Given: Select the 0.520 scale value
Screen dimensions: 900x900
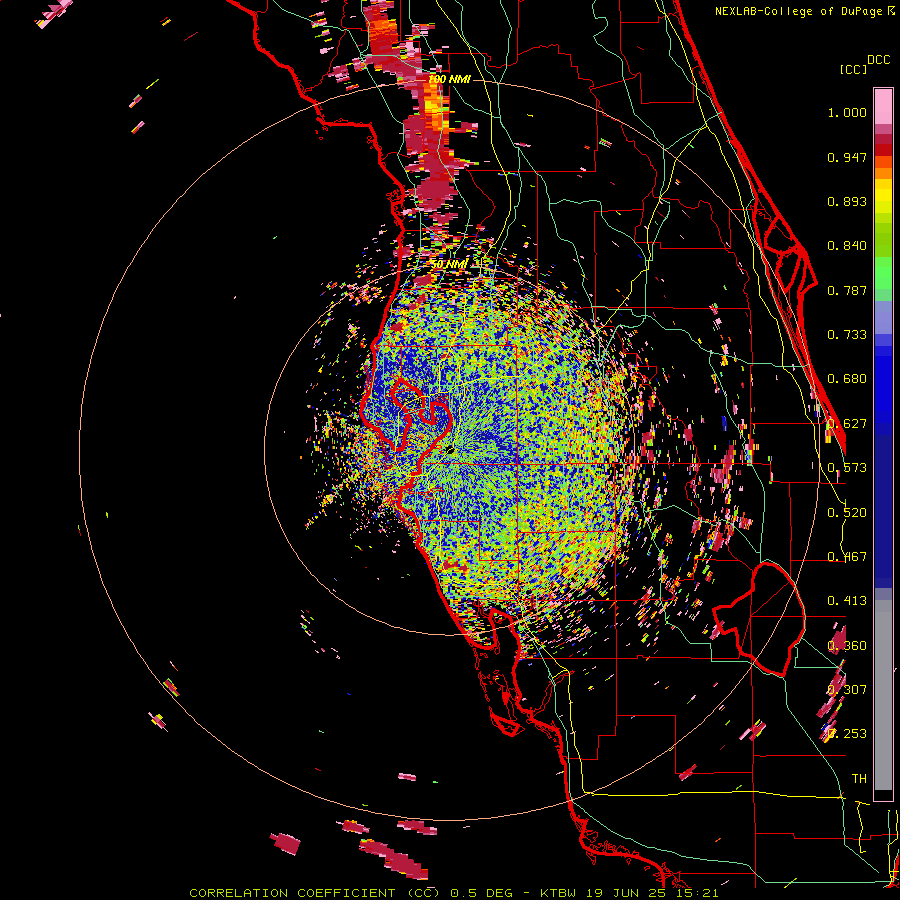Looking at the screenshot, I should (x=847, y=513).
